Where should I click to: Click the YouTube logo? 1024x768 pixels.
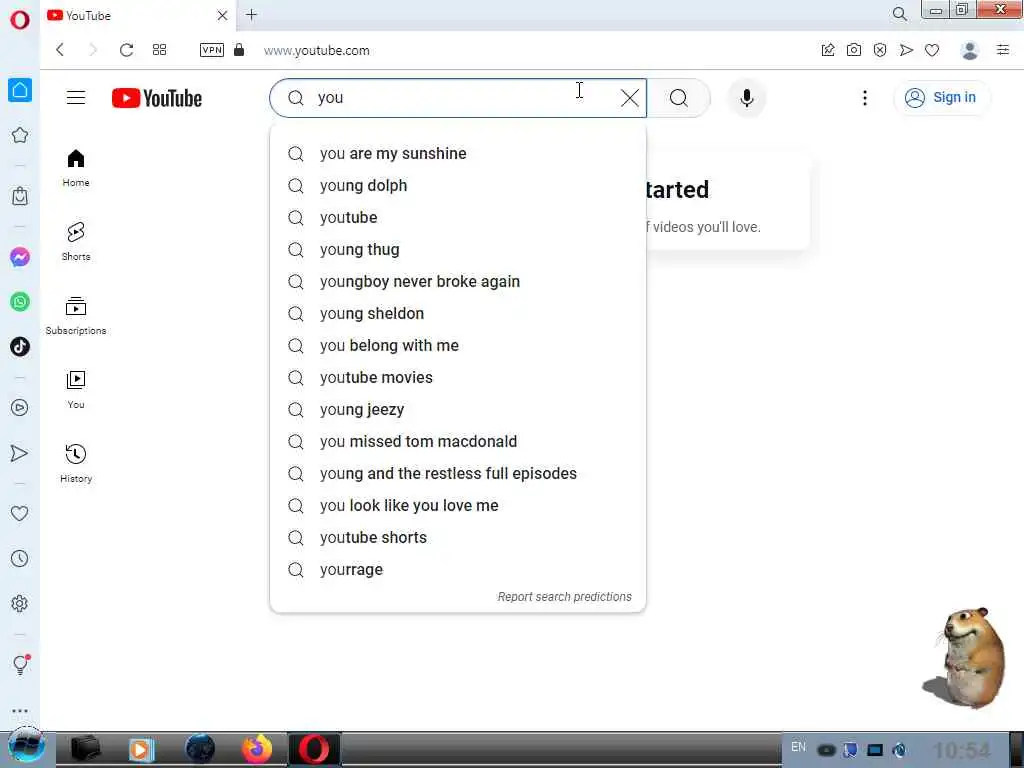(157, 98)
